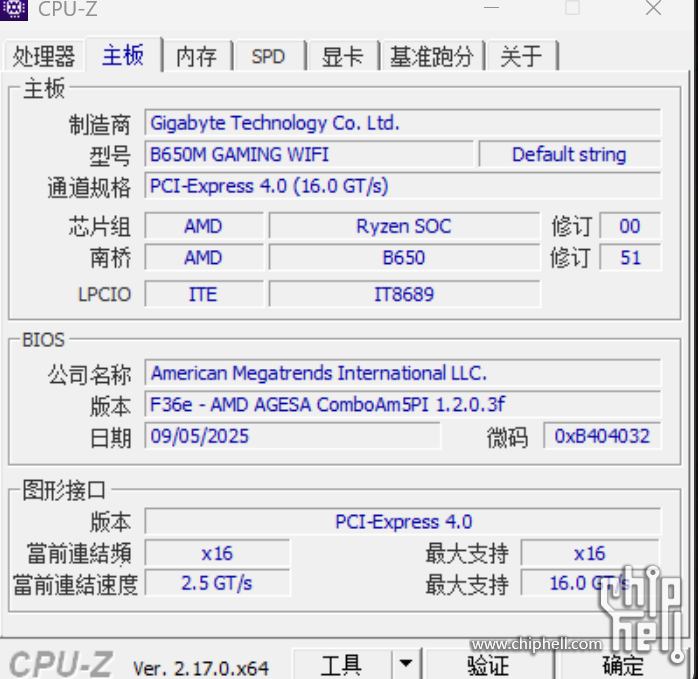Switch to the 显卡 tab
Image resolution: width=698 pixels, height=679 pixels.
342,56
